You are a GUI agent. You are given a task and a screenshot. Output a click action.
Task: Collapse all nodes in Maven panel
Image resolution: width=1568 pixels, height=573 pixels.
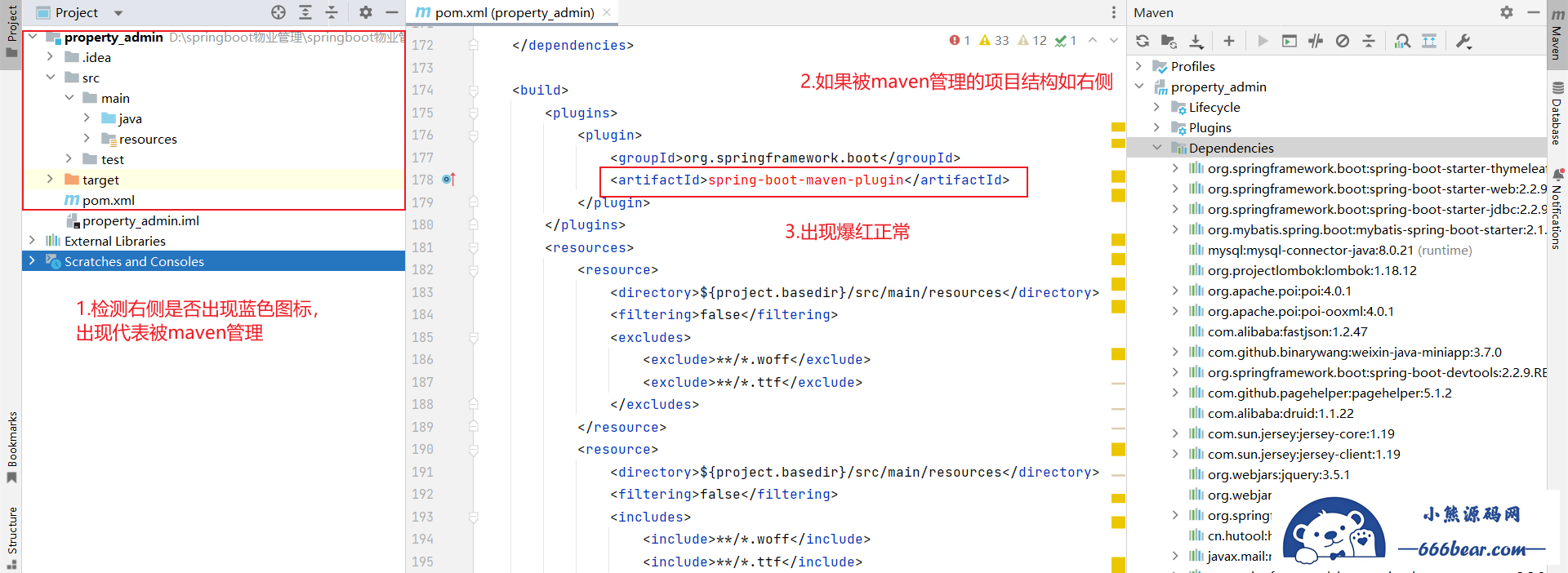point(1369,41)
